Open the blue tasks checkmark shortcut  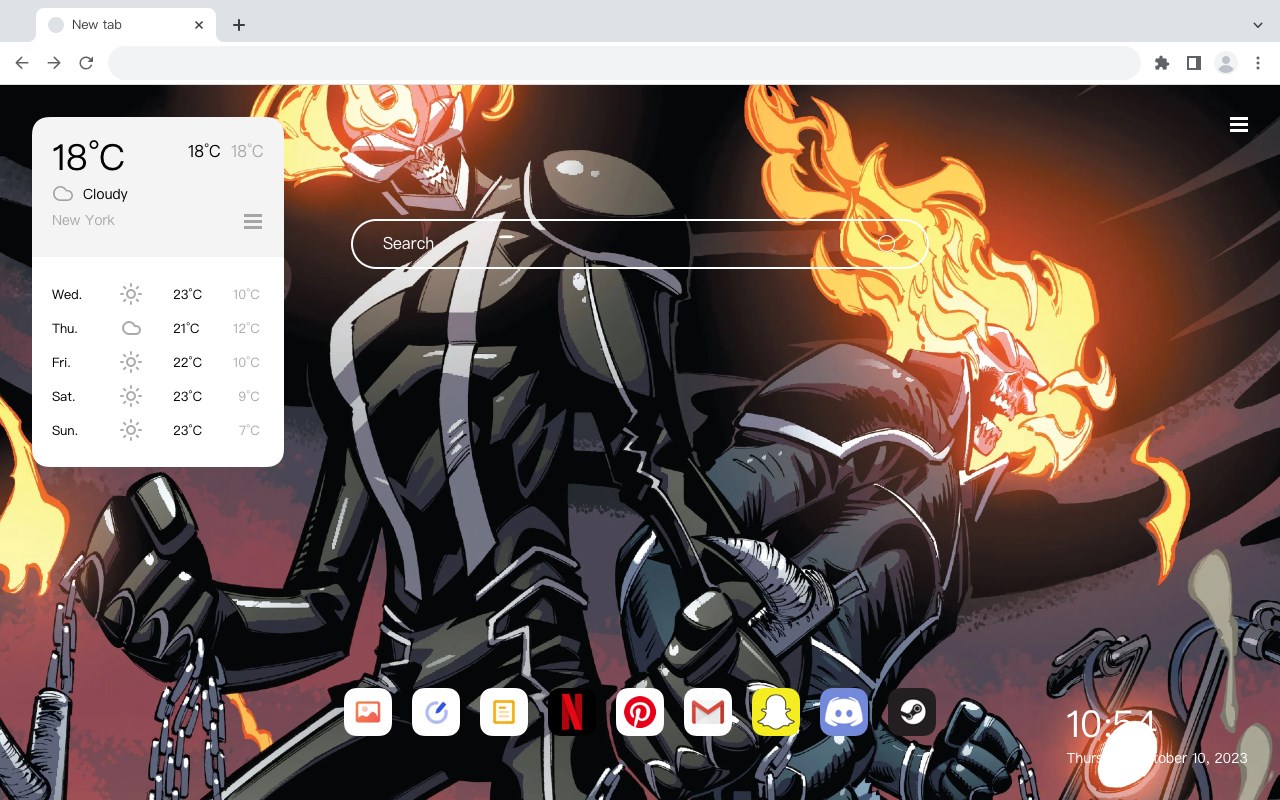[x=436, y=712]
